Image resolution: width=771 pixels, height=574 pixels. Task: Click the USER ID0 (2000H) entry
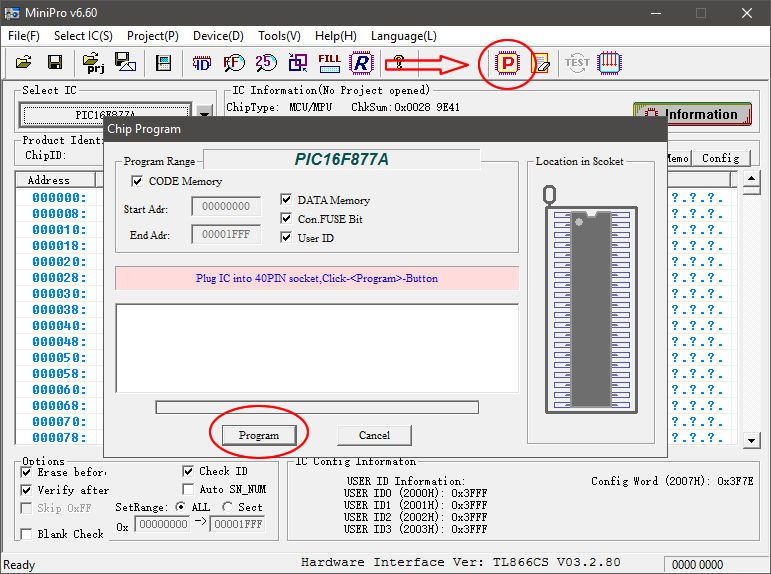coord(415,493)
